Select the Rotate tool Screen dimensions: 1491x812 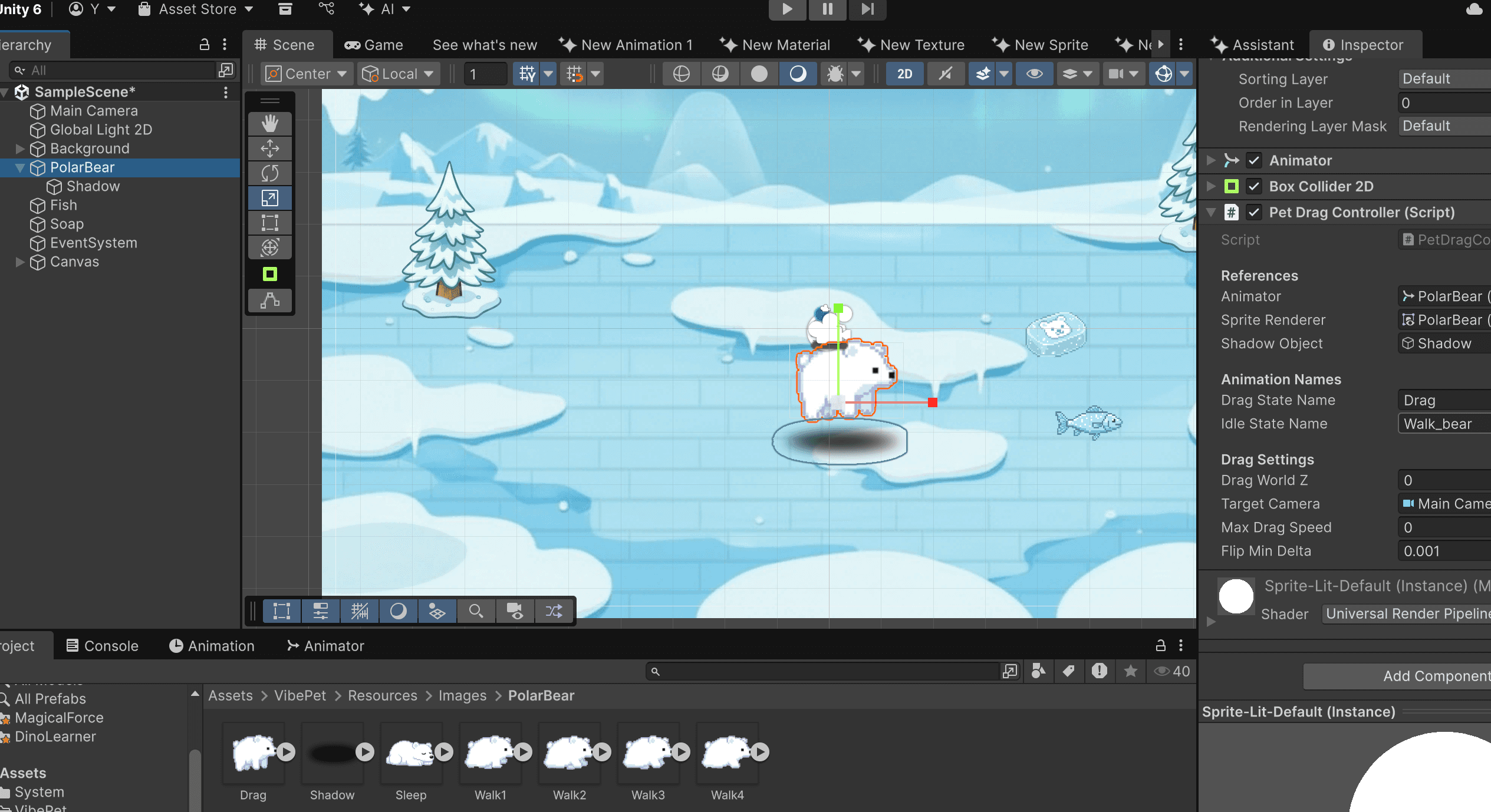tap(270, 173)
